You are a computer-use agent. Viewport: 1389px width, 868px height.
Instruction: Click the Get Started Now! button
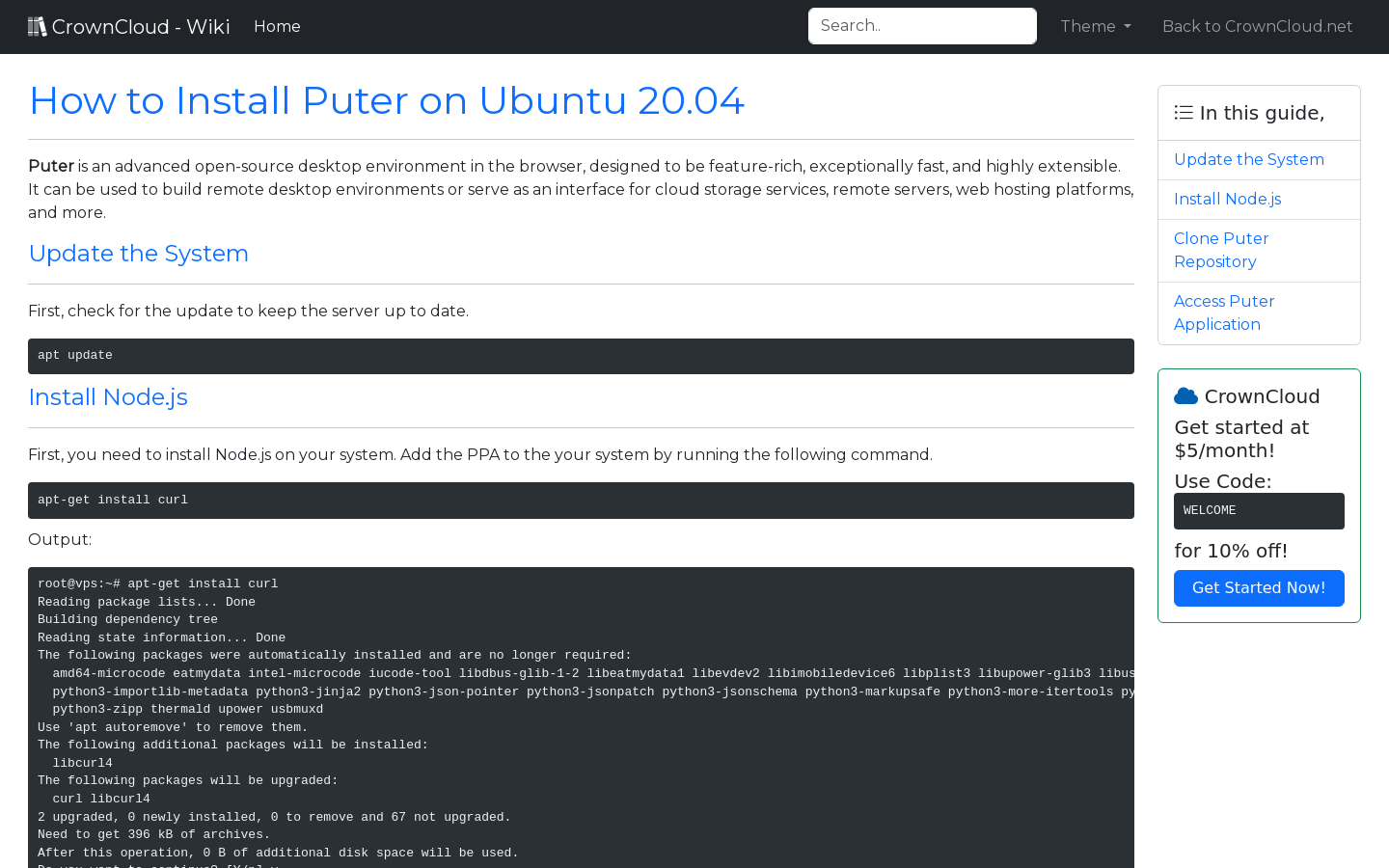click(1259, 588)
